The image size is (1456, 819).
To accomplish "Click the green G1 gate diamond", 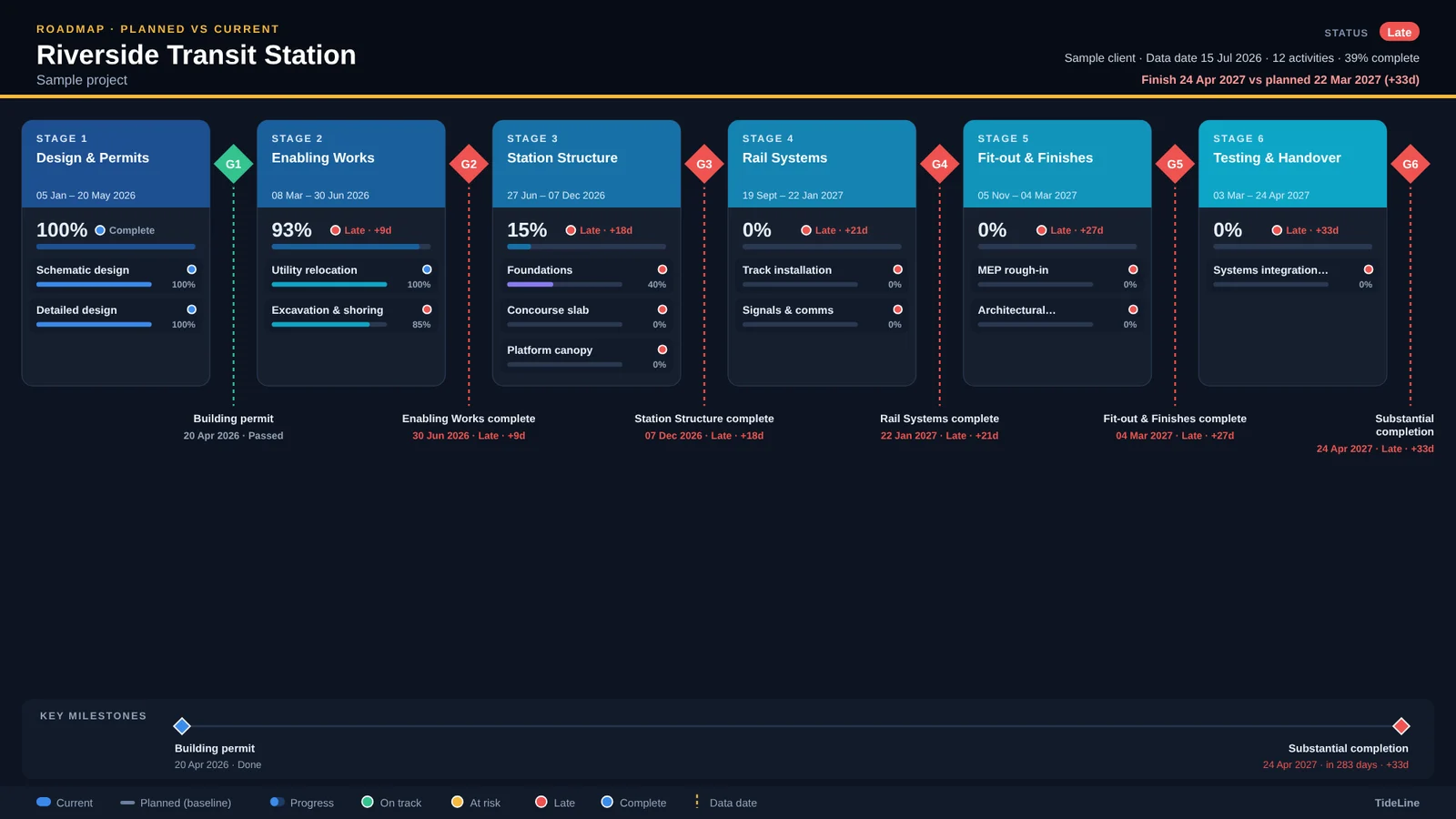I will (x=233, y=164).
